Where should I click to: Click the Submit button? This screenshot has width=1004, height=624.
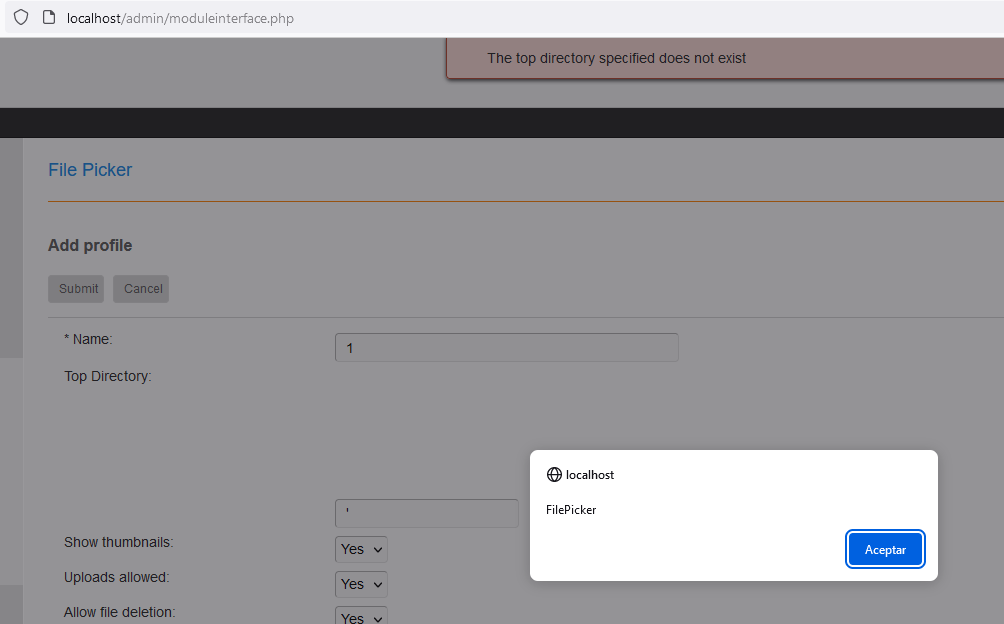click(x=76, y=288)
